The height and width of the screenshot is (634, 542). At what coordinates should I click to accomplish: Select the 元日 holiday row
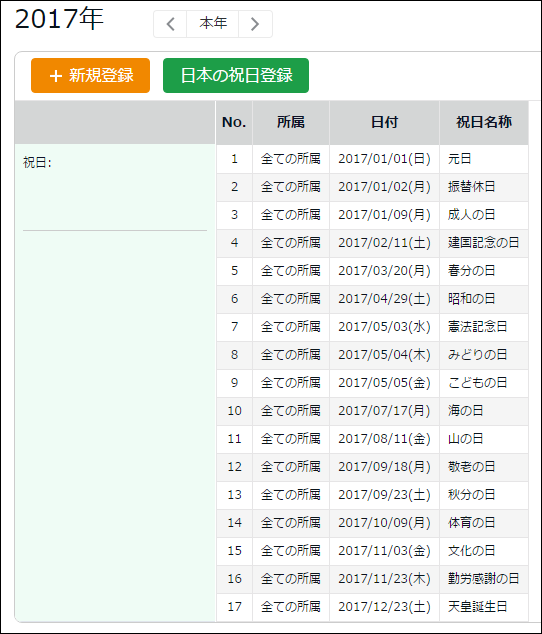pos(372,159)
